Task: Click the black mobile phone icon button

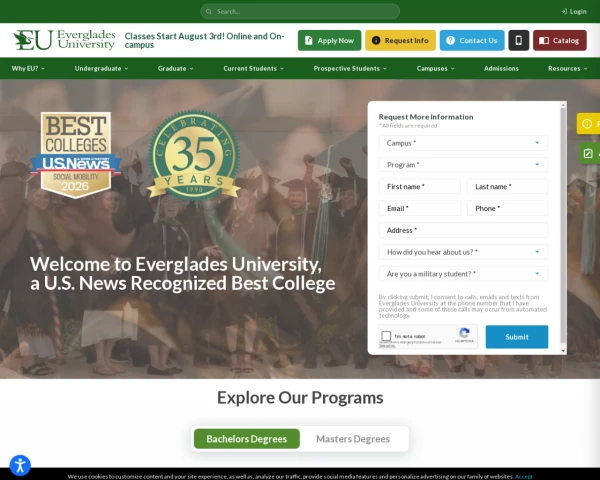Action: (x=518, y=40)
